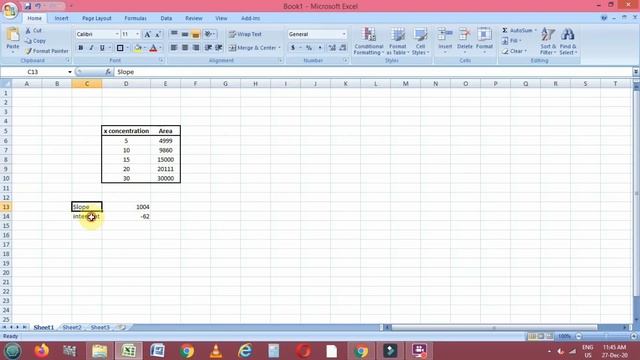Viewport: 640px width, 360px height.
Task: Apply Percent Style format
Action: [309, 48]
